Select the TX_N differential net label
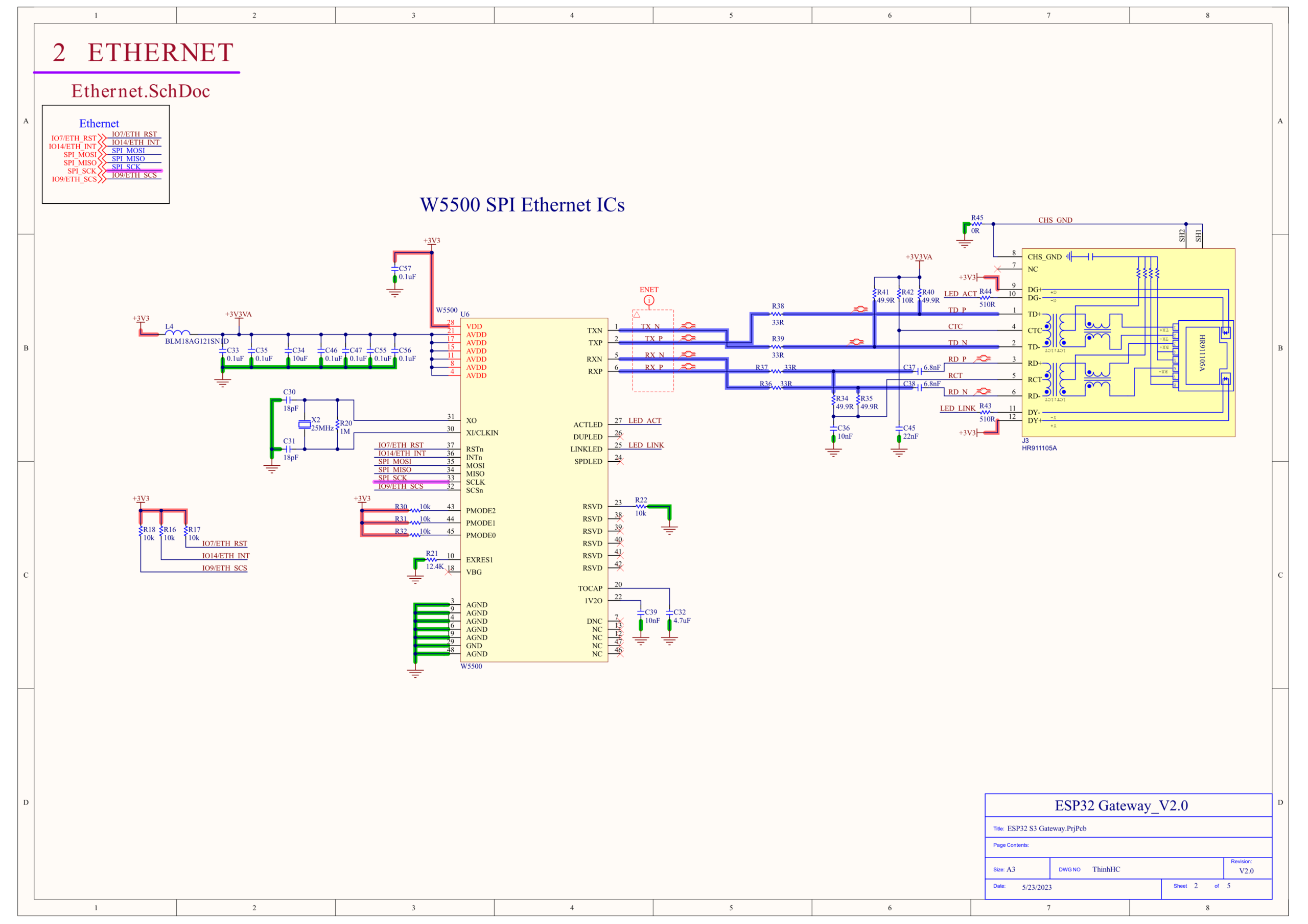This screenshot has height=924, width=1308. click(x=650, y=326)
